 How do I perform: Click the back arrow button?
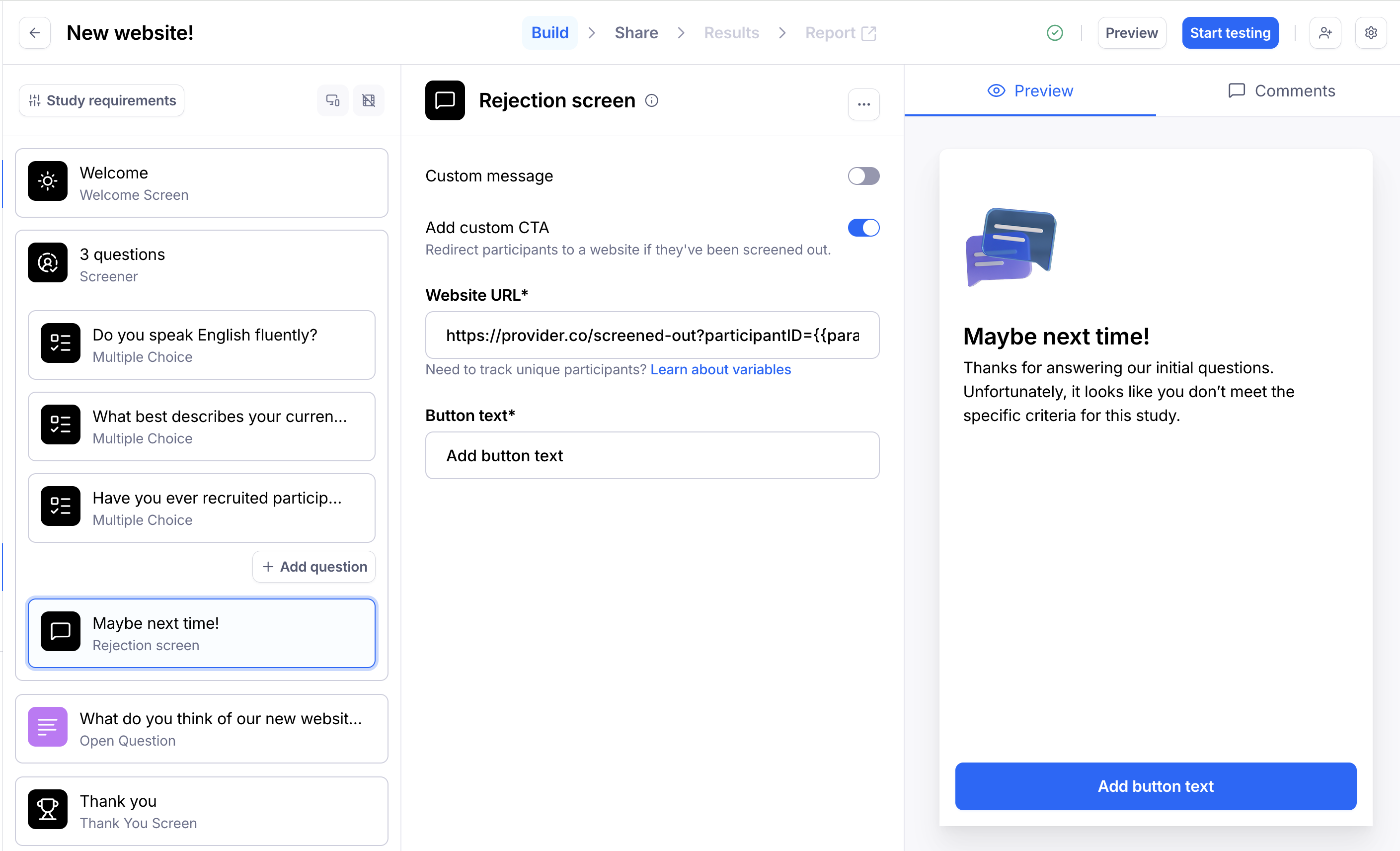(35, 33)
